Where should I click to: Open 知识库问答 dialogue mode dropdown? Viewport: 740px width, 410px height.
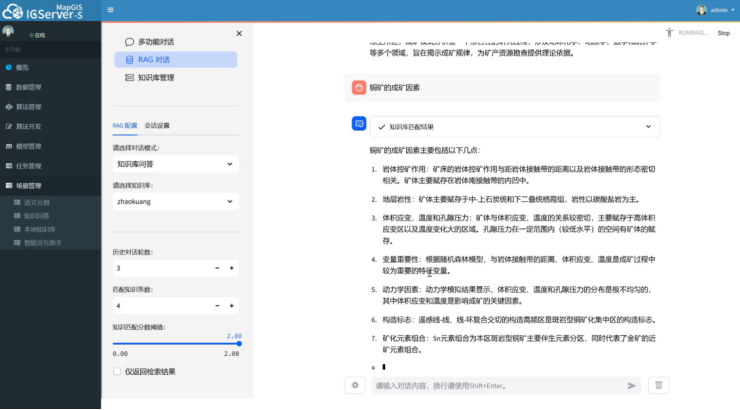tap(176, 164)
